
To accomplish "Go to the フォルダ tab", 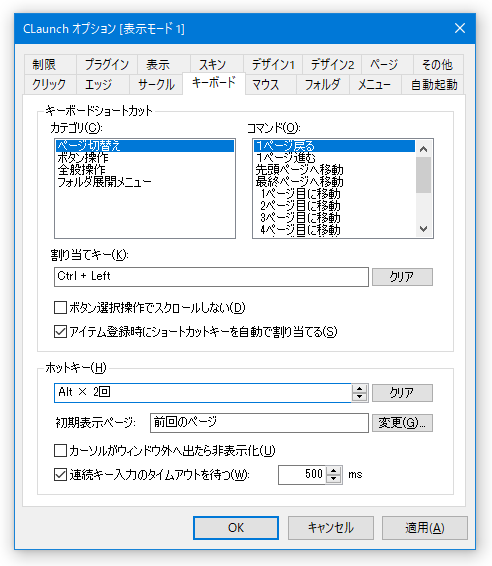I will coord(323,84).
